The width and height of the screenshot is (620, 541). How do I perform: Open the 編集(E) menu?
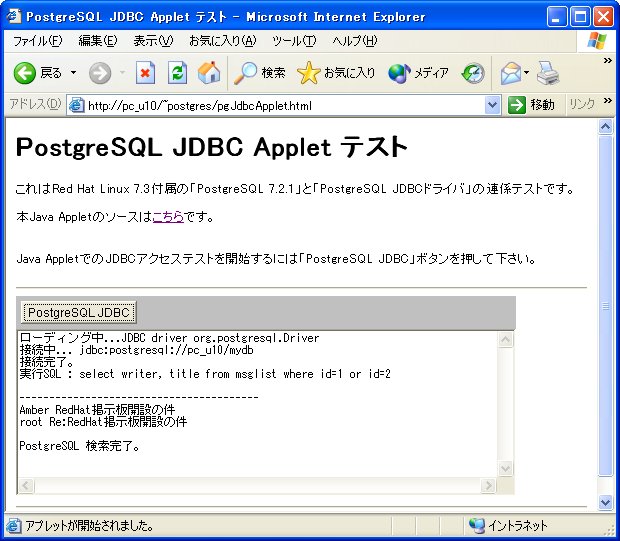98,41
